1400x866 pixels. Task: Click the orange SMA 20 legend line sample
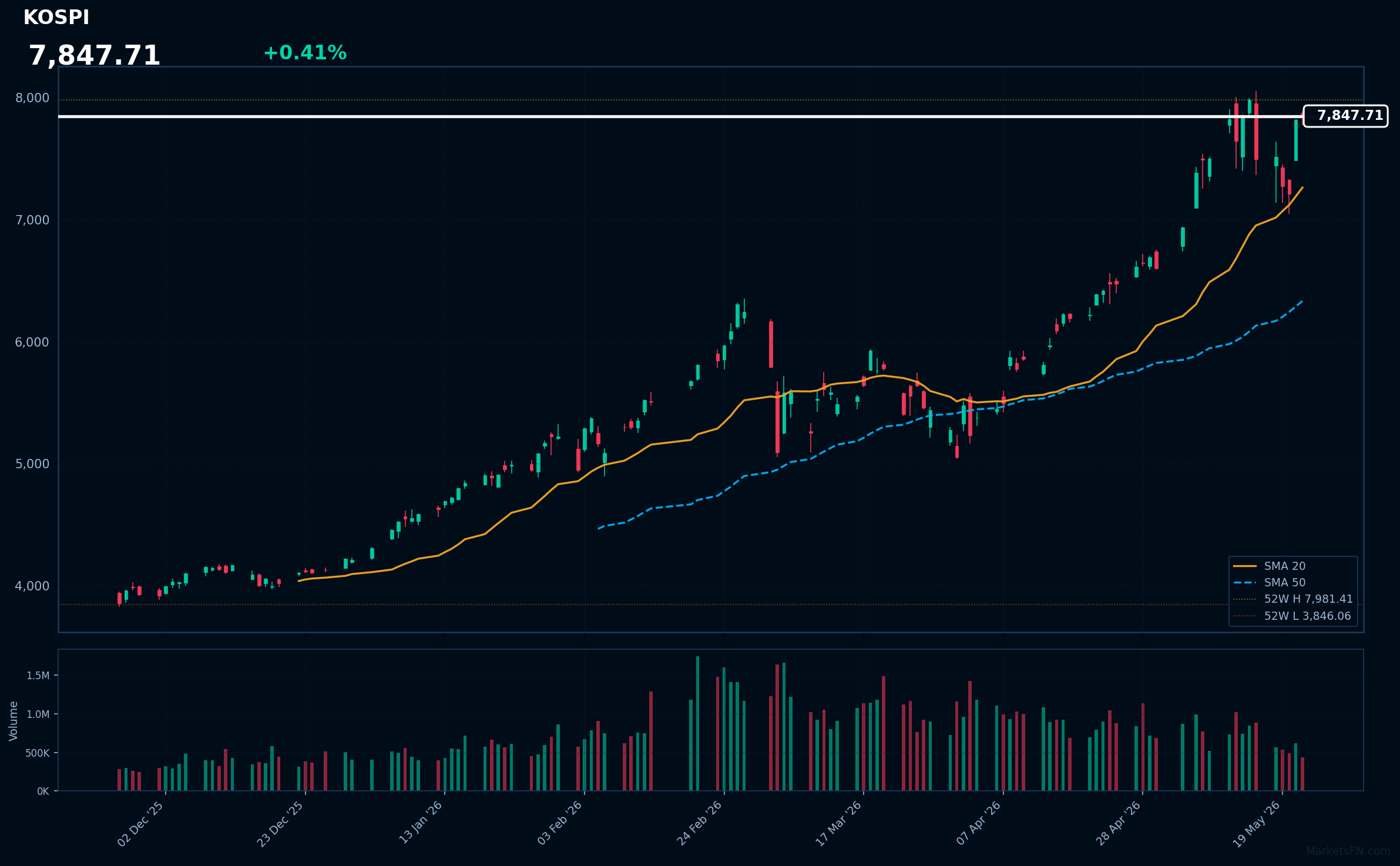tap(1245, 566)
